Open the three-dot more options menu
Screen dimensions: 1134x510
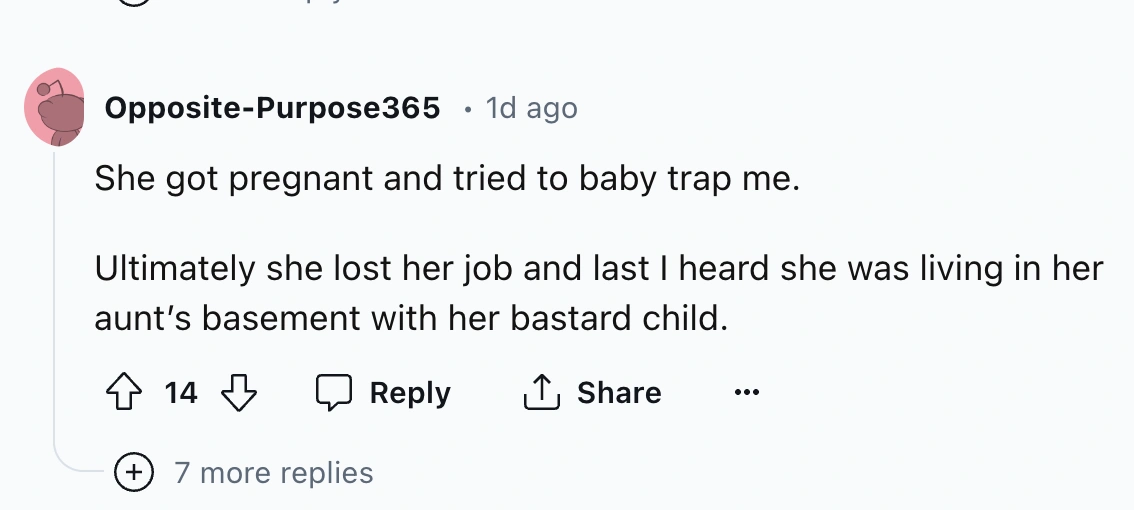click(x=746, y=393)
